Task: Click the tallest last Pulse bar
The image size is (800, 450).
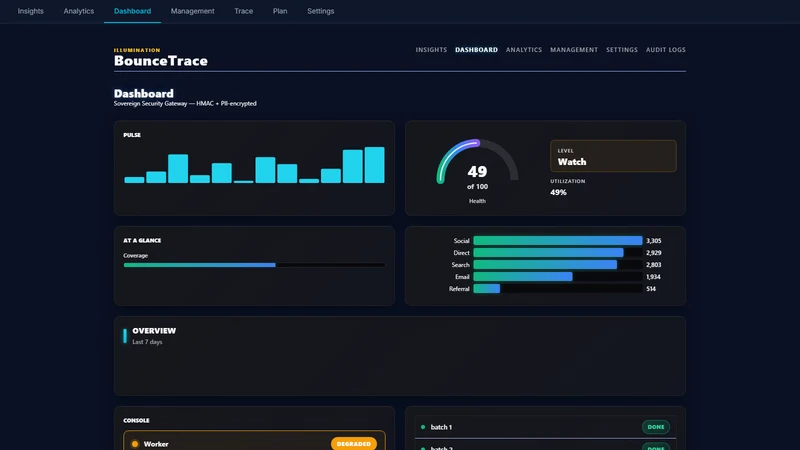Action: [374, 165]
